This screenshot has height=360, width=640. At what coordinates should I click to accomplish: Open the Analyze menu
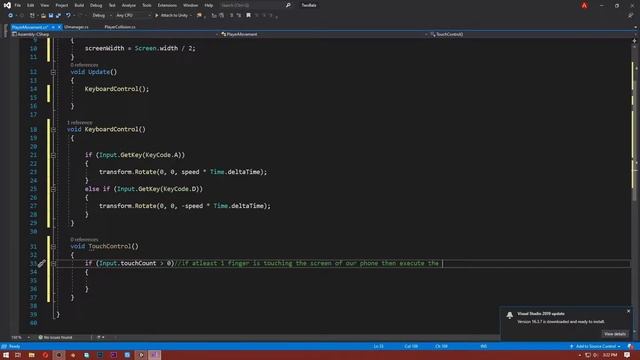129,5
